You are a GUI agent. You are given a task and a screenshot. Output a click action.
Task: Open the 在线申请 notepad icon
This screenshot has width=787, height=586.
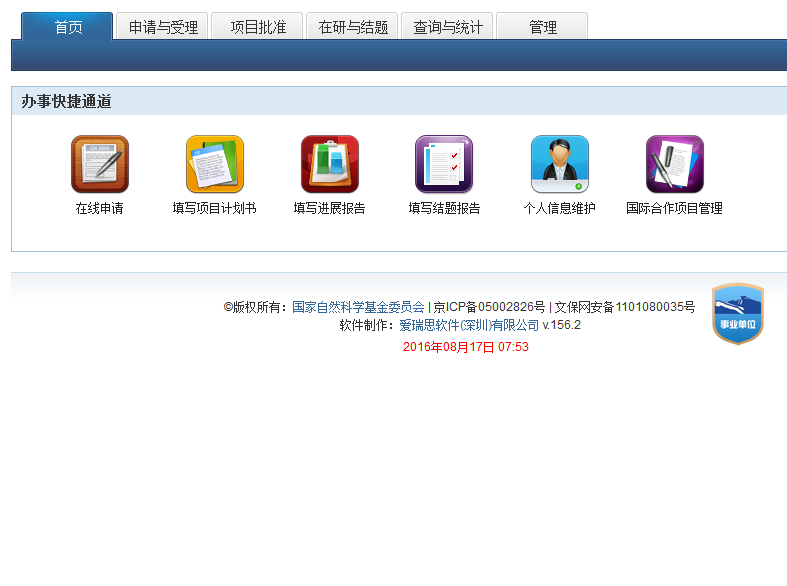100,164
